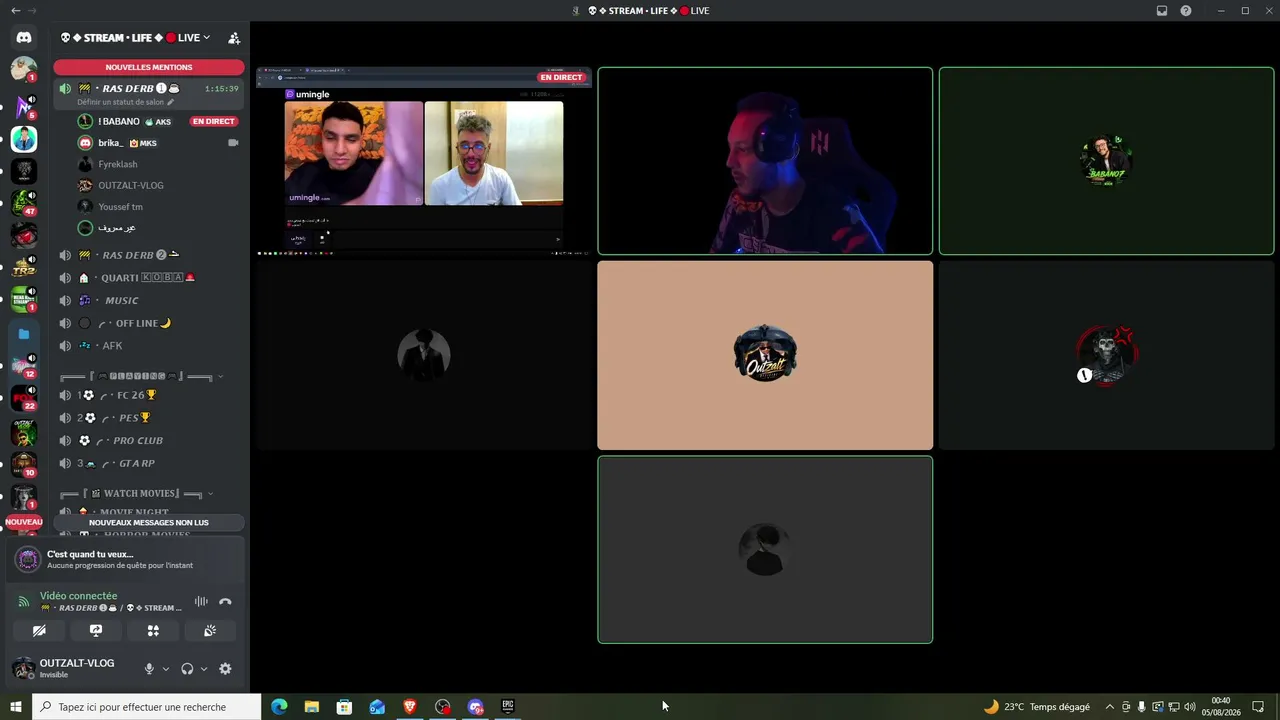
Task: Expand the STREAM • LIFE server menu
Action: tap(135, 38)
